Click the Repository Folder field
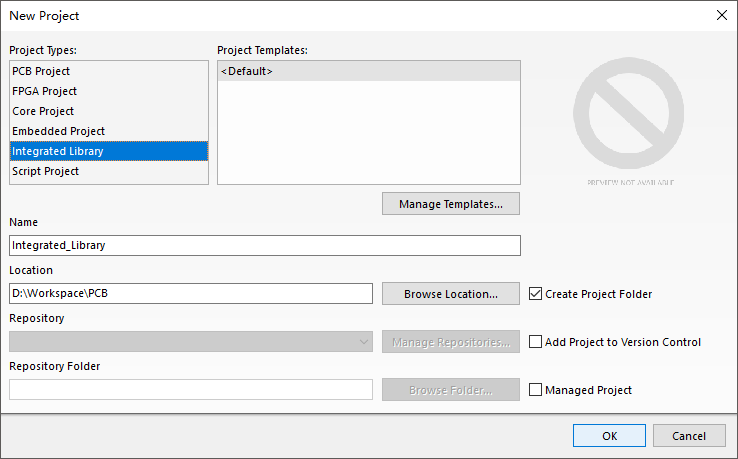This screenshot has height=459, width=738. (x=190, y=390)
